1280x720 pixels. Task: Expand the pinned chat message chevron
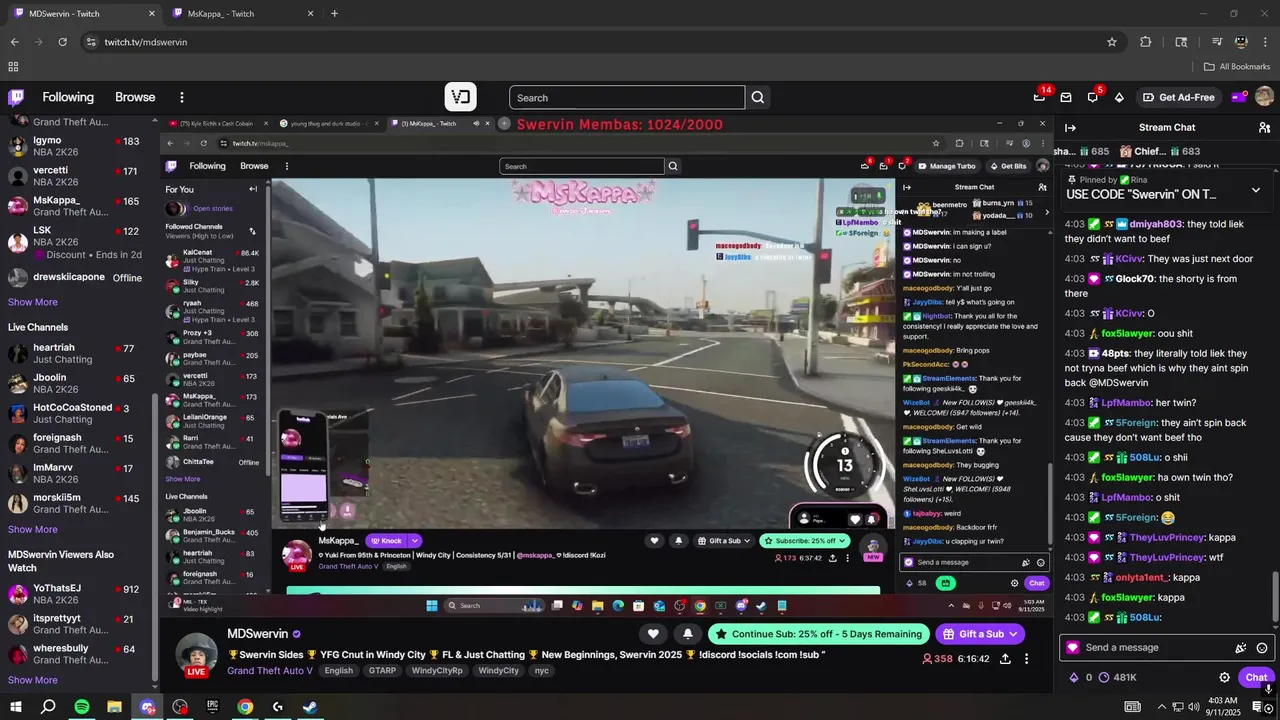[1256, 190]
